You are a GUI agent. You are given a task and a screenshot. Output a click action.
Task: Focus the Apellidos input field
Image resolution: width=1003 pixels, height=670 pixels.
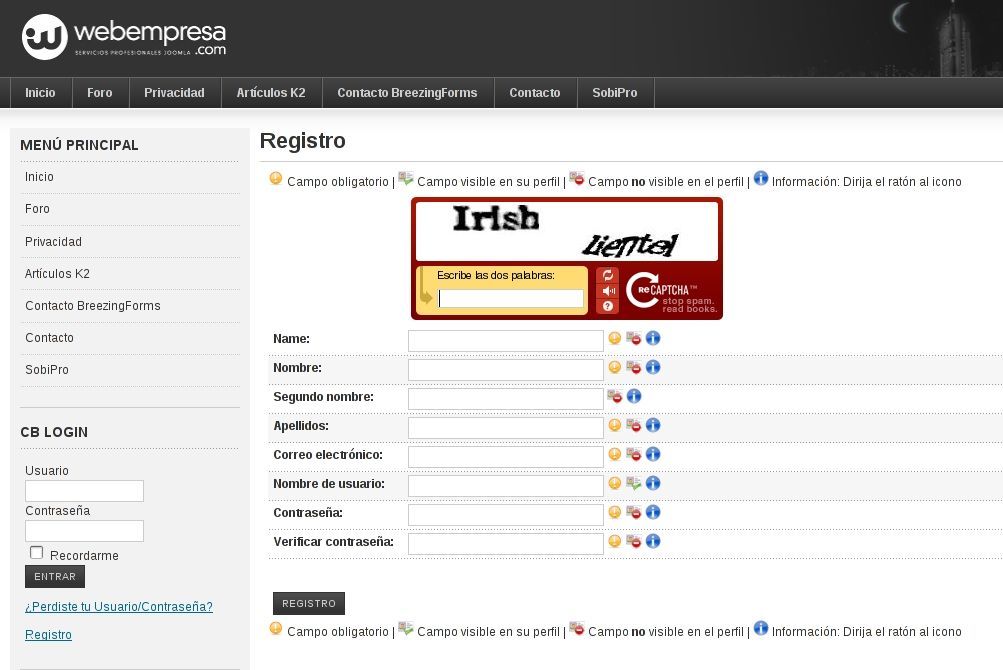(506, 428)
